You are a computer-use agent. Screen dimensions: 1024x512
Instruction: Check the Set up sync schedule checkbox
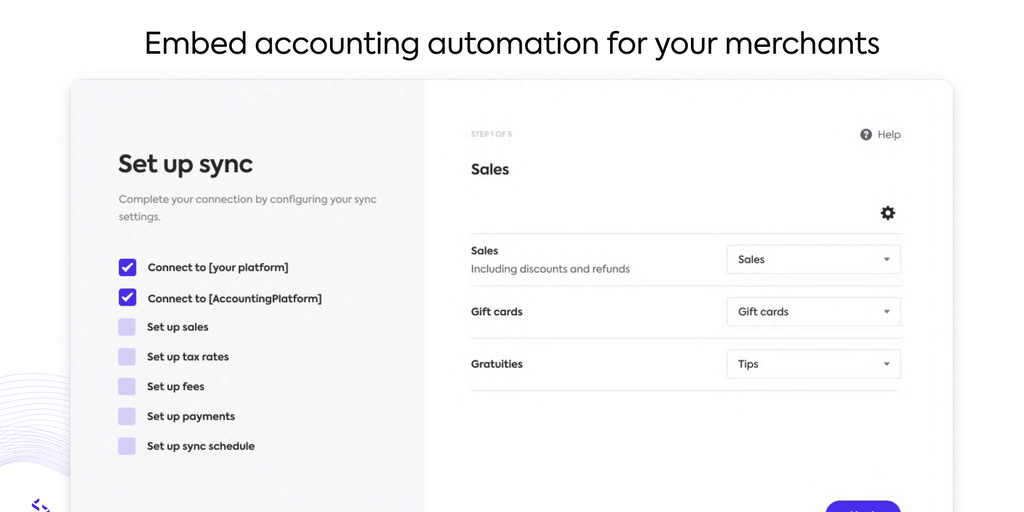point(127,446)
